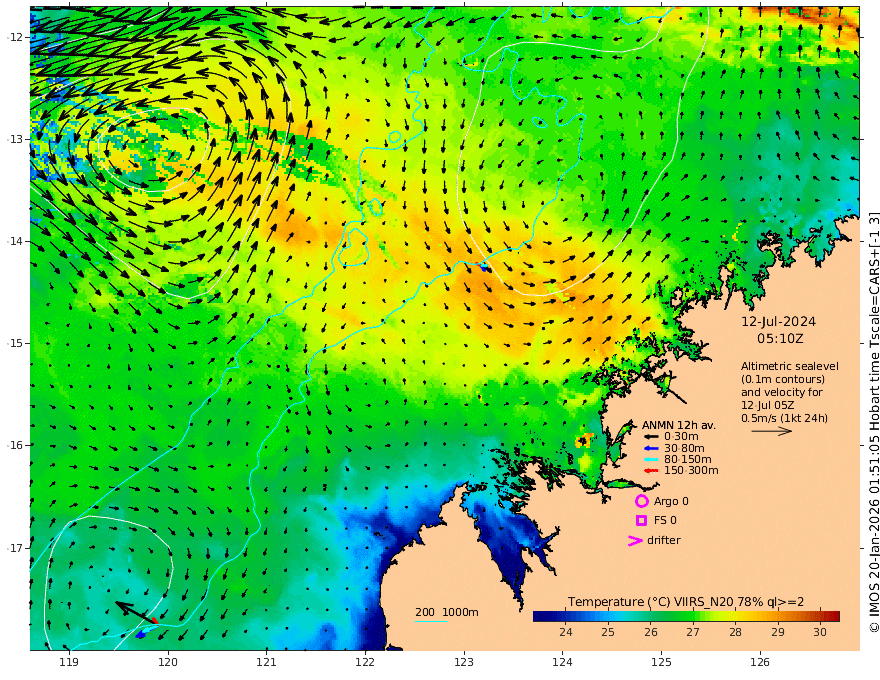Image resolution: width=880 pixels, height=680 pixels.
Task: Click latitude tick label -15
Action: pyautogui.click(x=14, y=343)
